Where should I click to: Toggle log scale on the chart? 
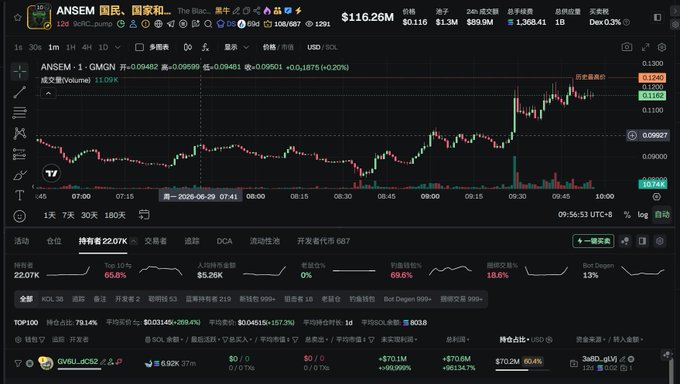point(643,215)
